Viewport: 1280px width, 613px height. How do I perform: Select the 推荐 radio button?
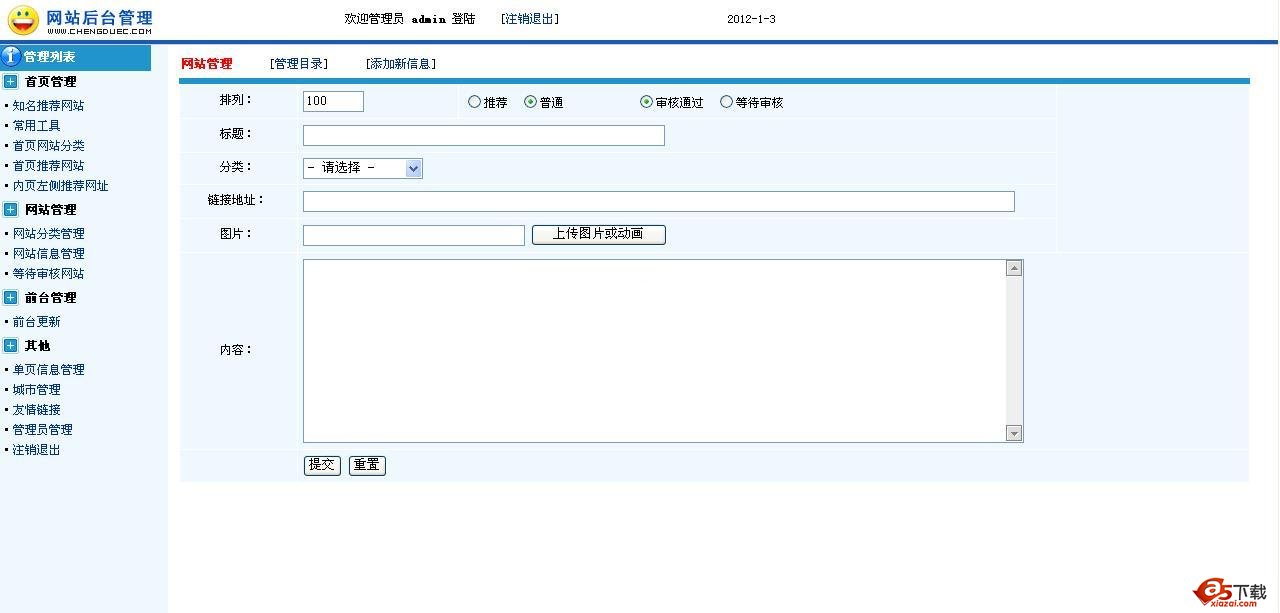tap(474, 102)
